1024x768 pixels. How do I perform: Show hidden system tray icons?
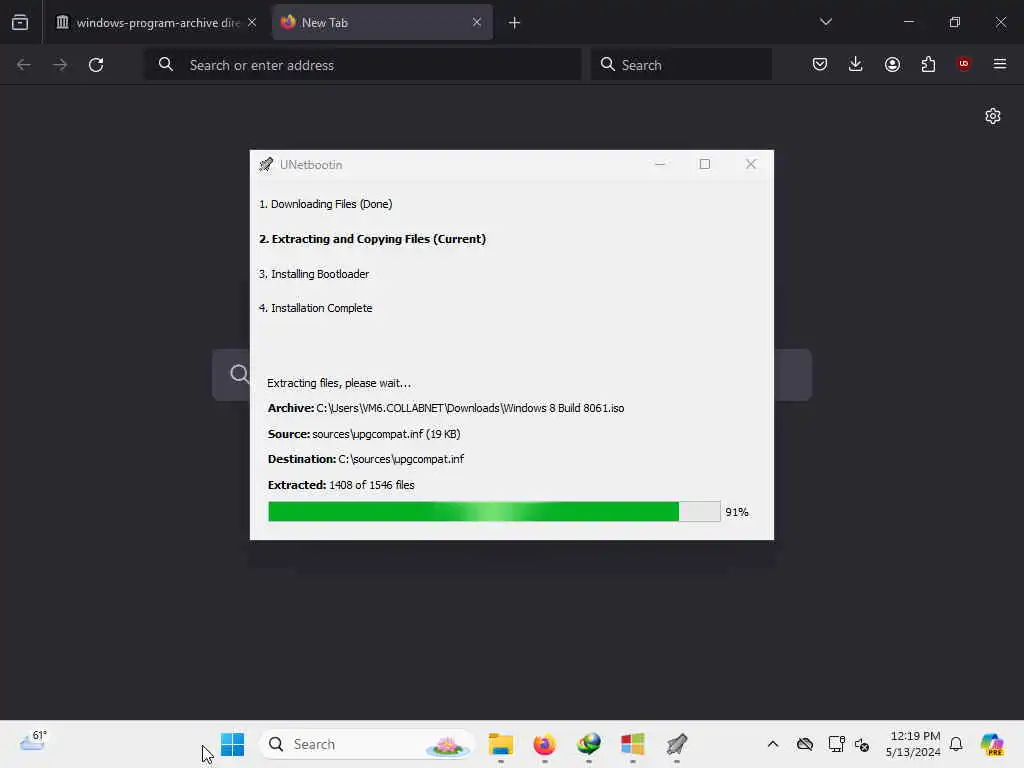point(773,744)
